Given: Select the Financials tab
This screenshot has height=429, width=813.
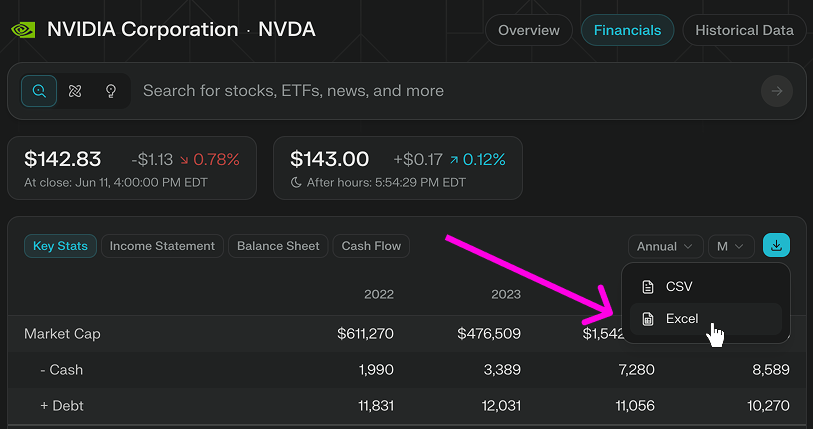Looking at the screenshot, I should click(627, 30).
